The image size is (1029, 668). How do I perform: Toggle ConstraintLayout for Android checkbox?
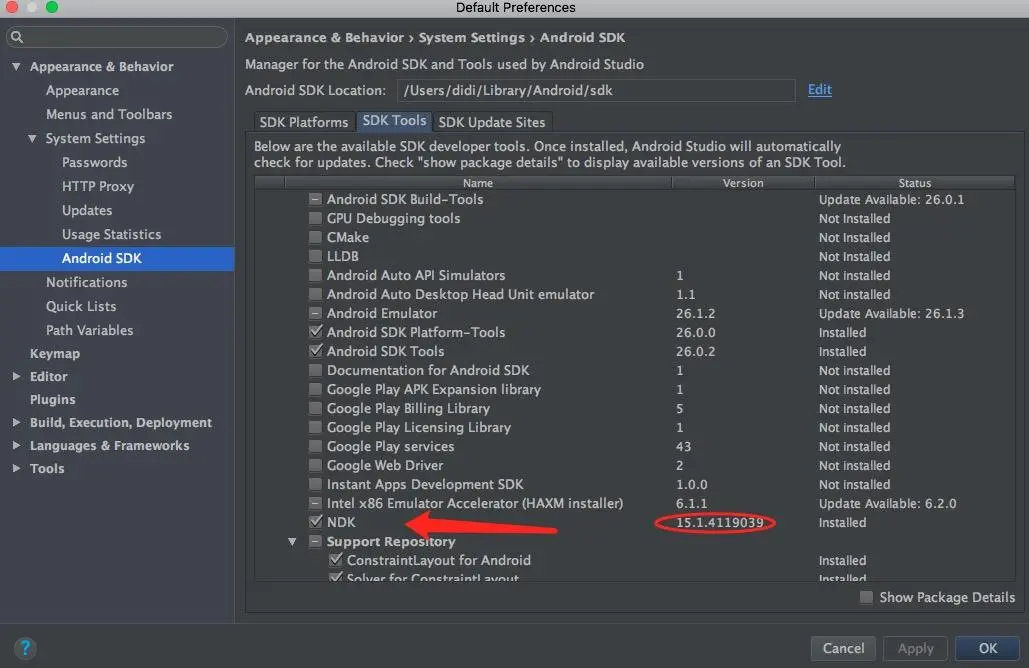[336, 560]
